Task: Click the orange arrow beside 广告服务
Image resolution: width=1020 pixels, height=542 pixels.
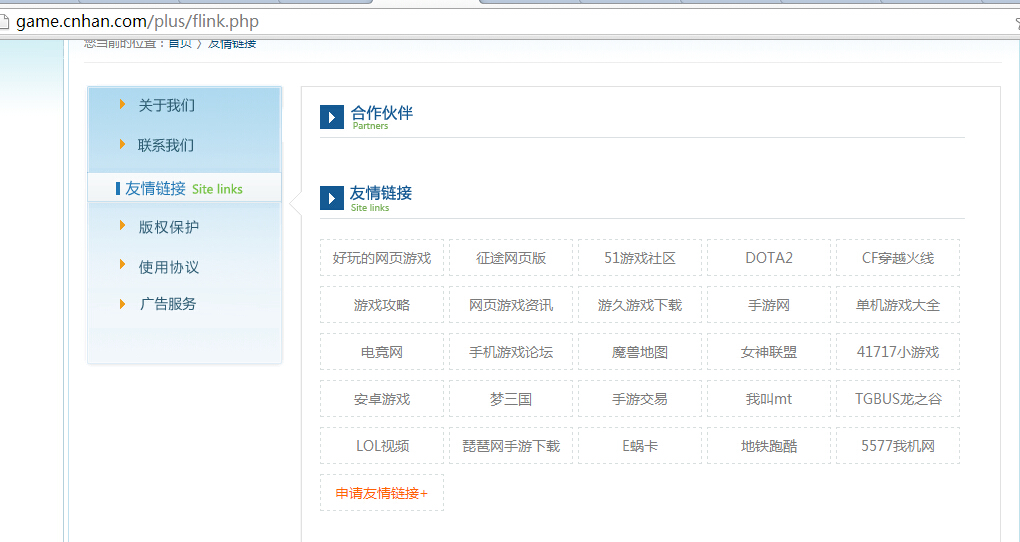Action: 122,304
